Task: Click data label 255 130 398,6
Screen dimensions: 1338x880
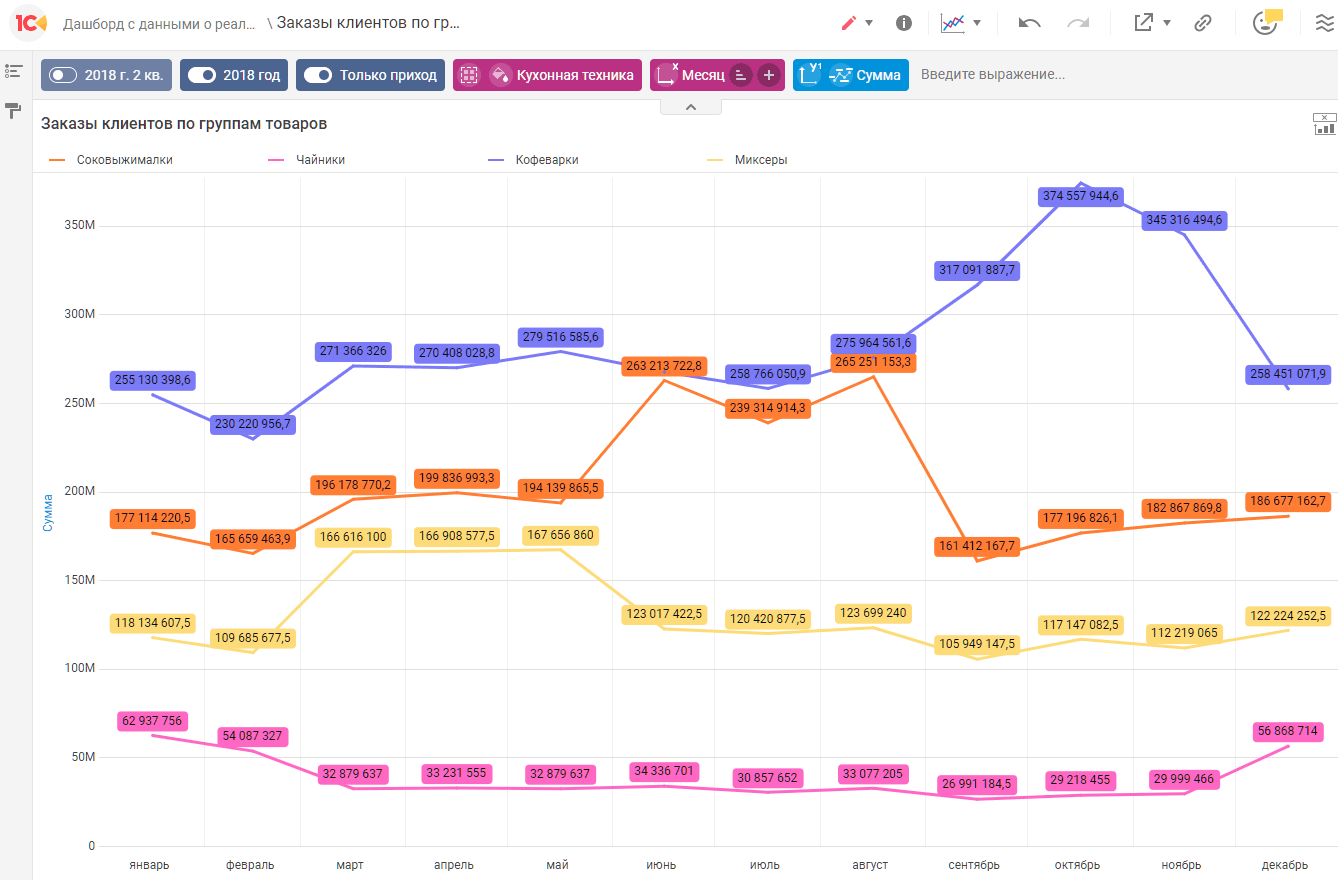Action: click(x=152, y=380)
